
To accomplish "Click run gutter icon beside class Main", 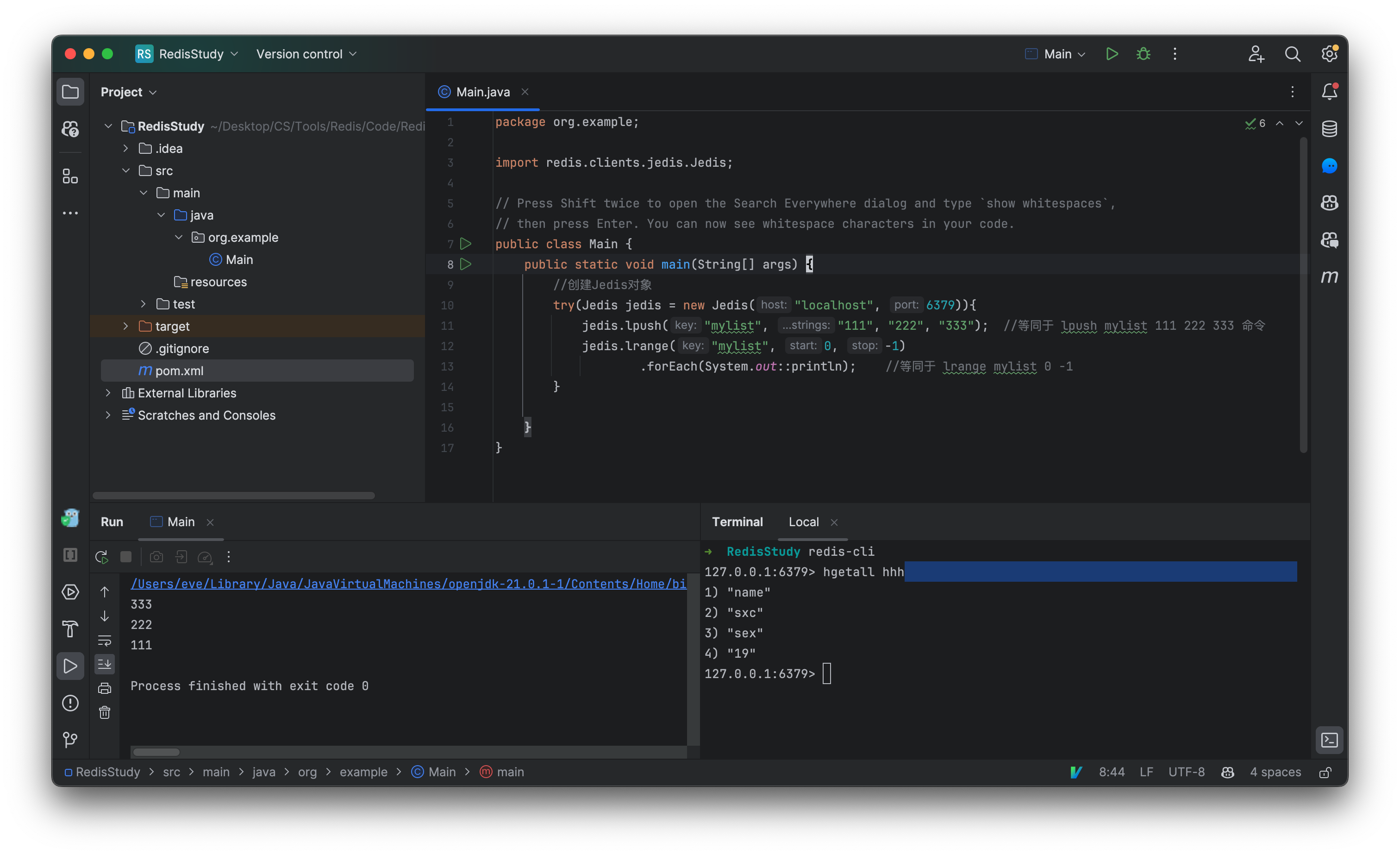I will 465,244.
